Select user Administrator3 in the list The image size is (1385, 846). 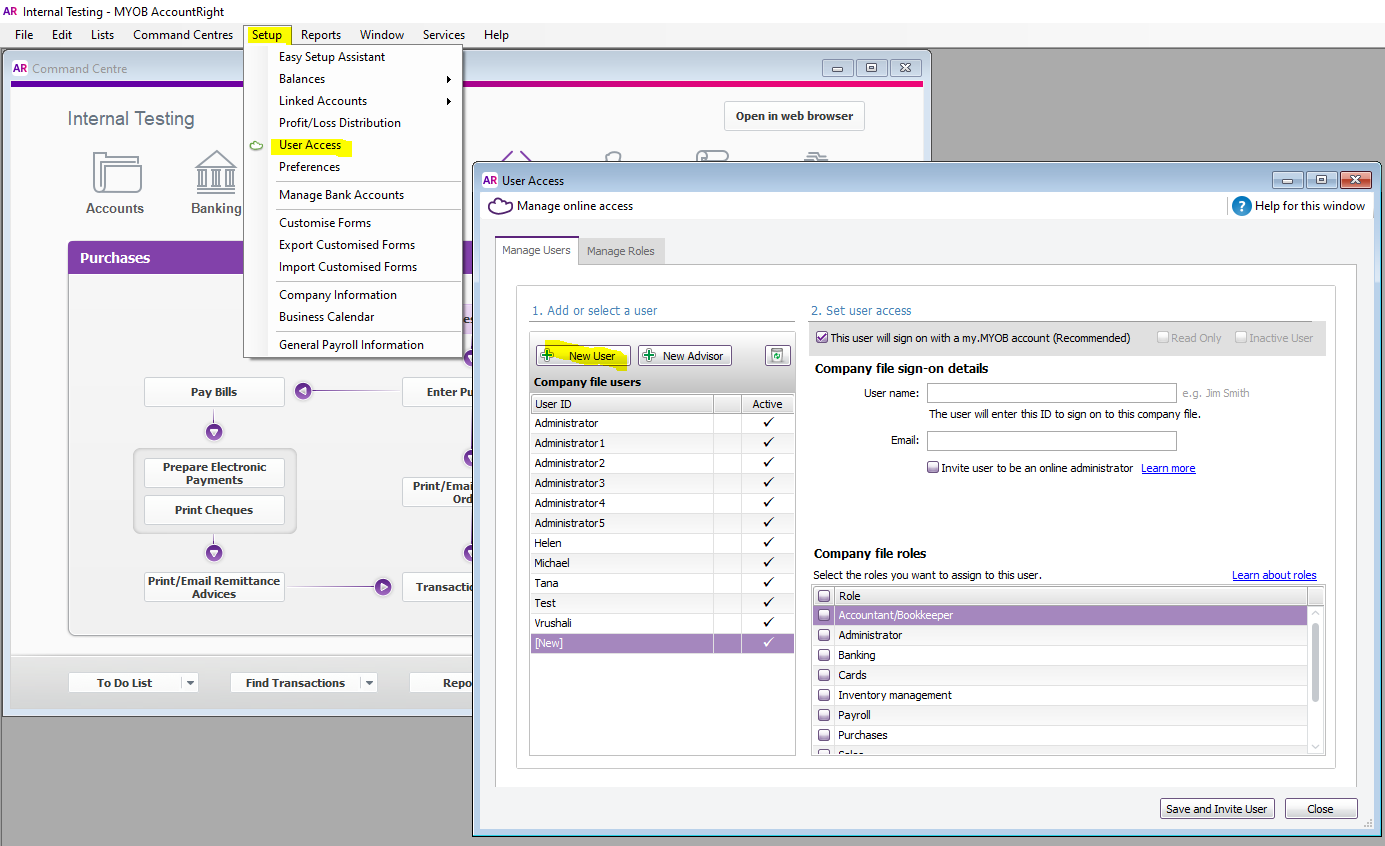click(662, 483)
